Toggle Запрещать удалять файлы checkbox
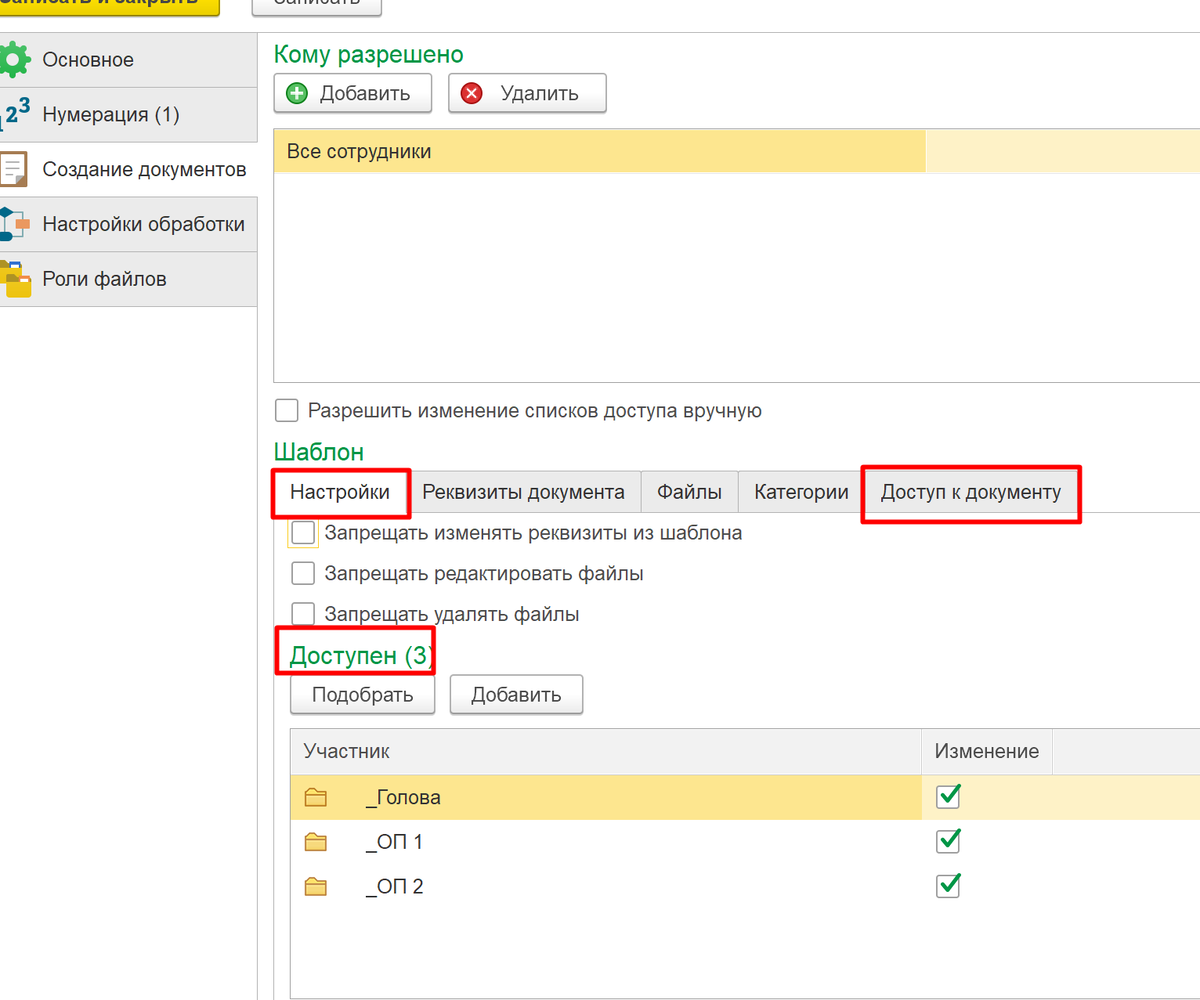Viewport: 1200px width, 1000px height. pos(303,614)
